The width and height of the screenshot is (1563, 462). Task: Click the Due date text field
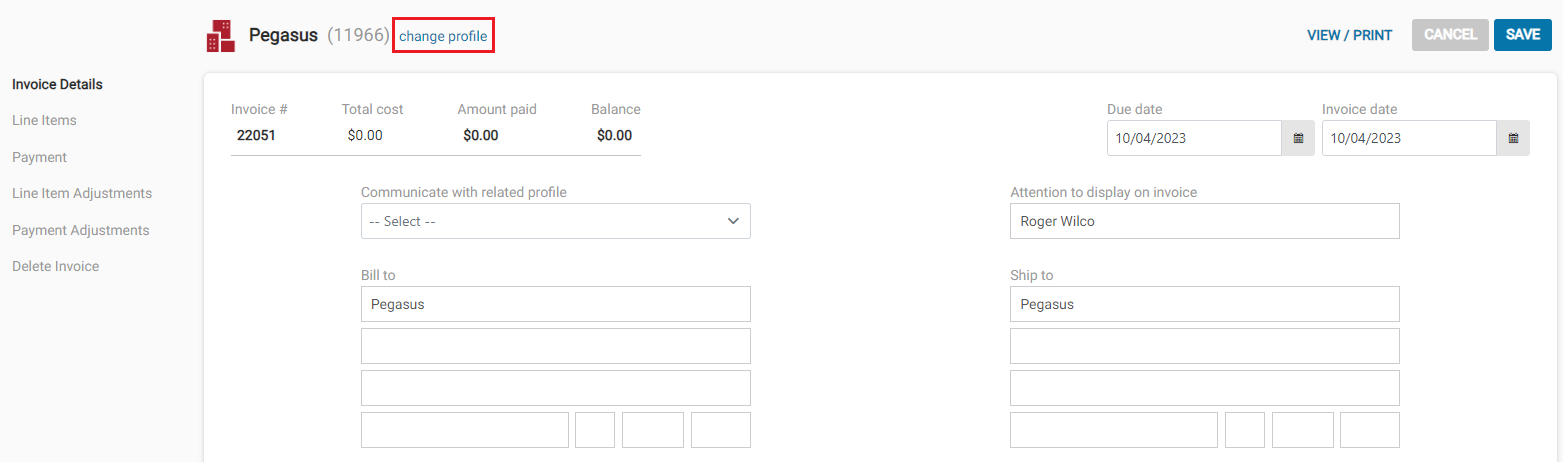coord(1195,138)
